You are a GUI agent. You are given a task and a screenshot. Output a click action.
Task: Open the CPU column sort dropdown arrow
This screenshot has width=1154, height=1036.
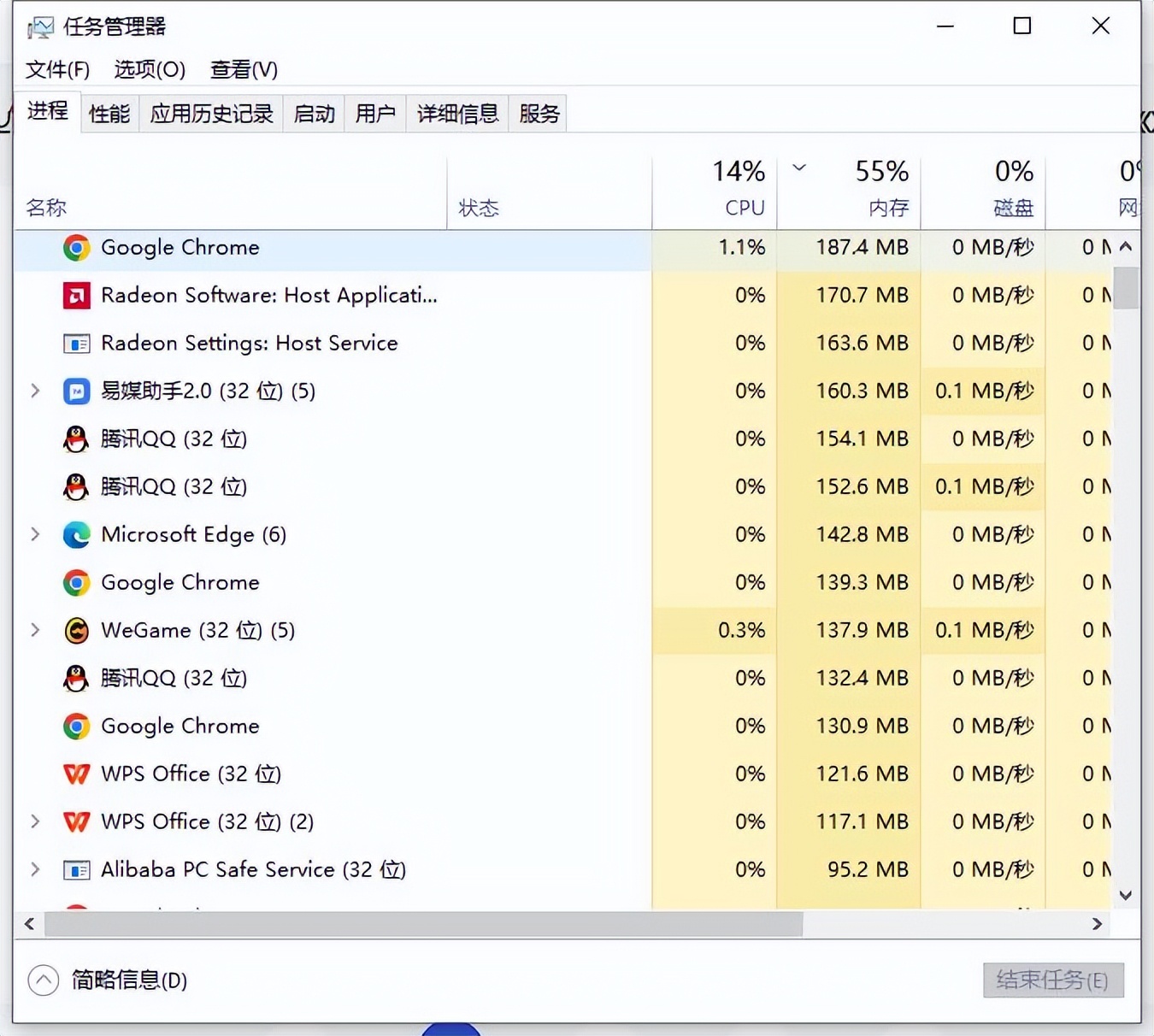coord(798,168)
